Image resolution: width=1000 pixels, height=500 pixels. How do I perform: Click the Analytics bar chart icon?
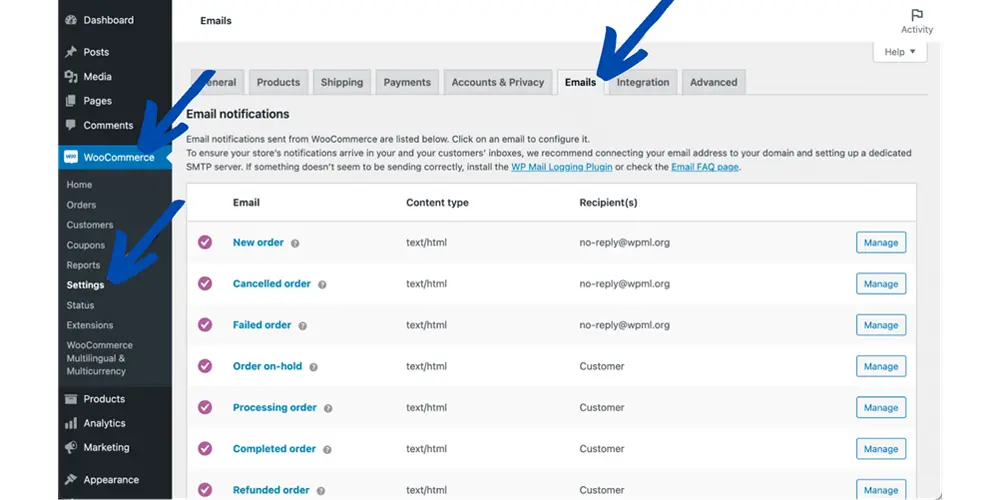pyautogui.click(x=71, y=423)
